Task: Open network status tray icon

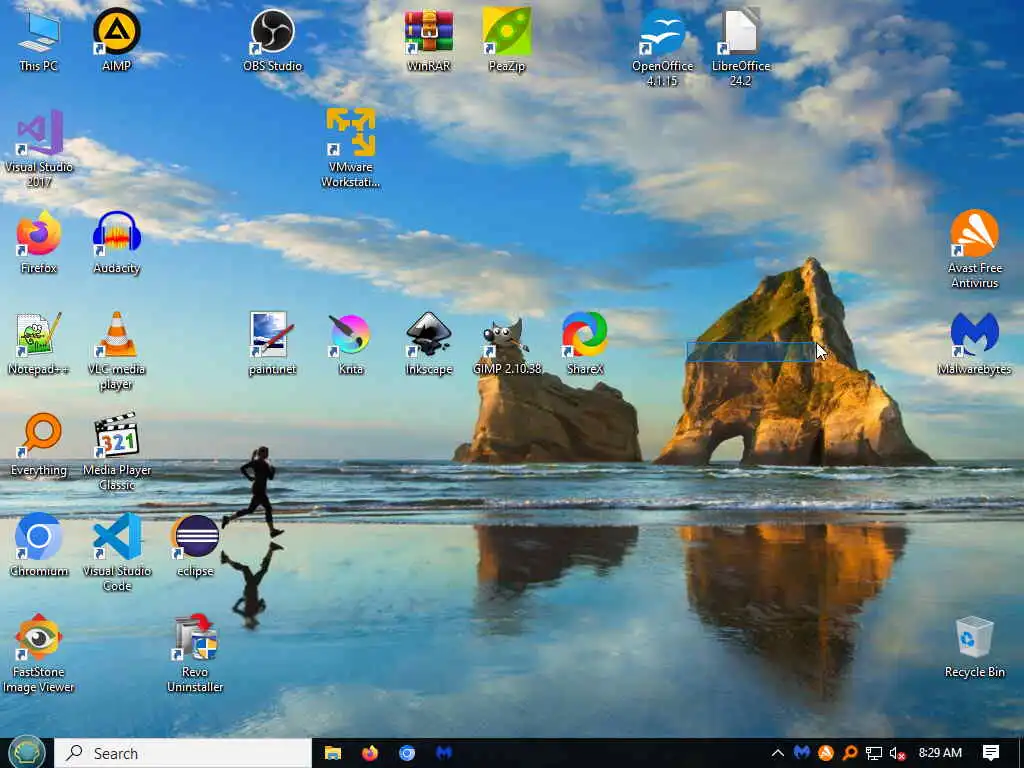Action: pos(874,753)
